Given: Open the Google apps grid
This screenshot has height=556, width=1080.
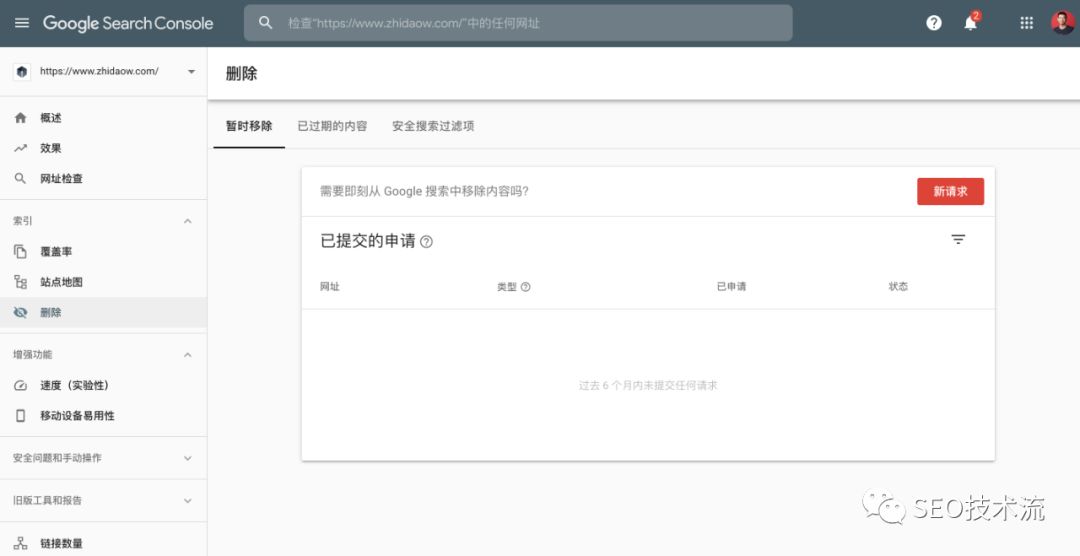Looking at the screenshot, I should 1026,23.
